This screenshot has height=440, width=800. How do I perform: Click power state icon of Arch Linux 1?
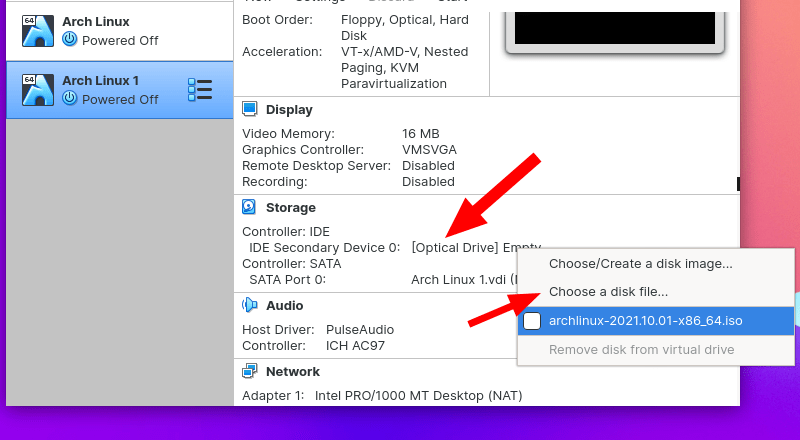tap(69, 99)
